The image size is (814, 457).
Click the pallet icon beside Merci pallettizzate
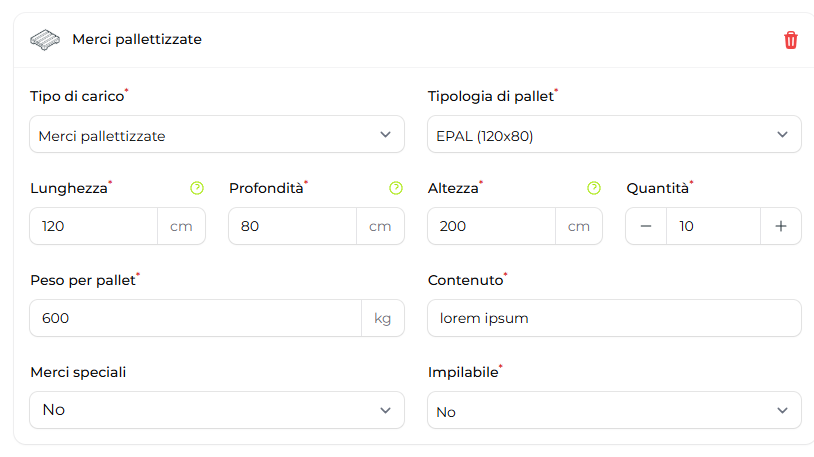(45, 40)
